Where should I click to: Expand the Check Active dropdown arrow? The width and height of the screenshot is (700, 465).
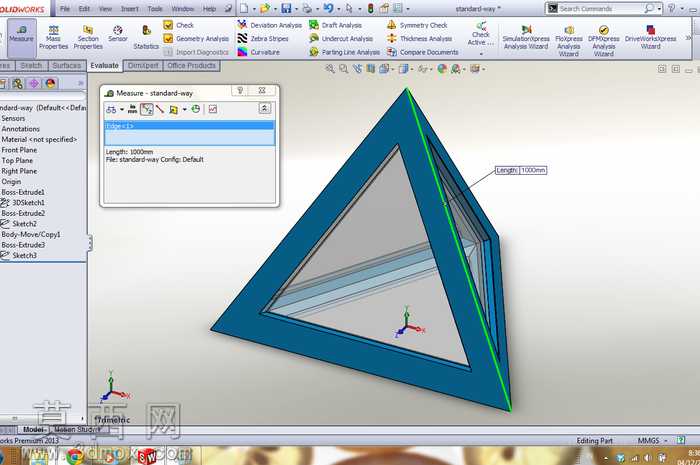click(481, 54)
